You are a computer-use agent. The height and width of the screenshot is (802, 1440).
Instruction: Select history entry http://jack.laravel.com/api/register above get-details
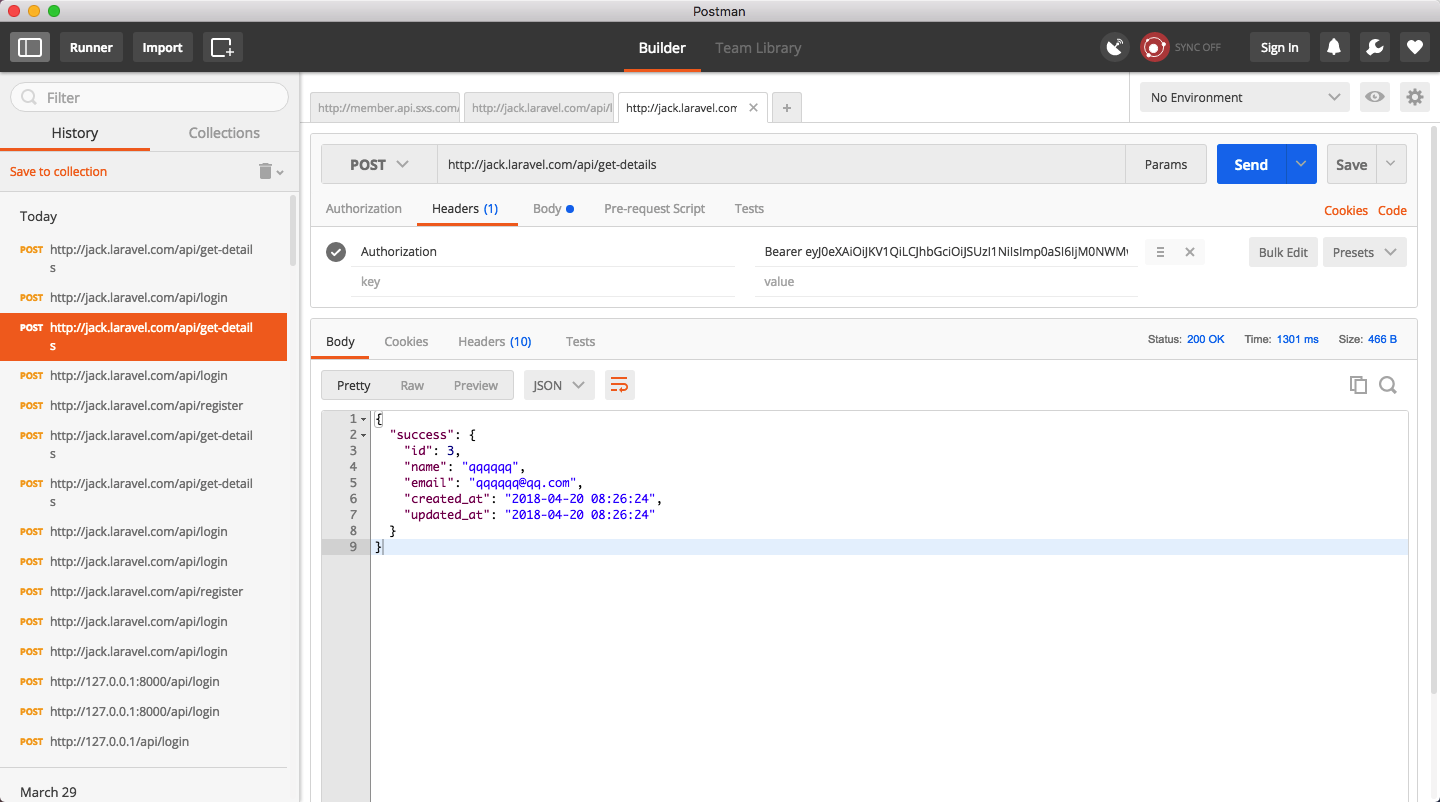click(146, 405)
